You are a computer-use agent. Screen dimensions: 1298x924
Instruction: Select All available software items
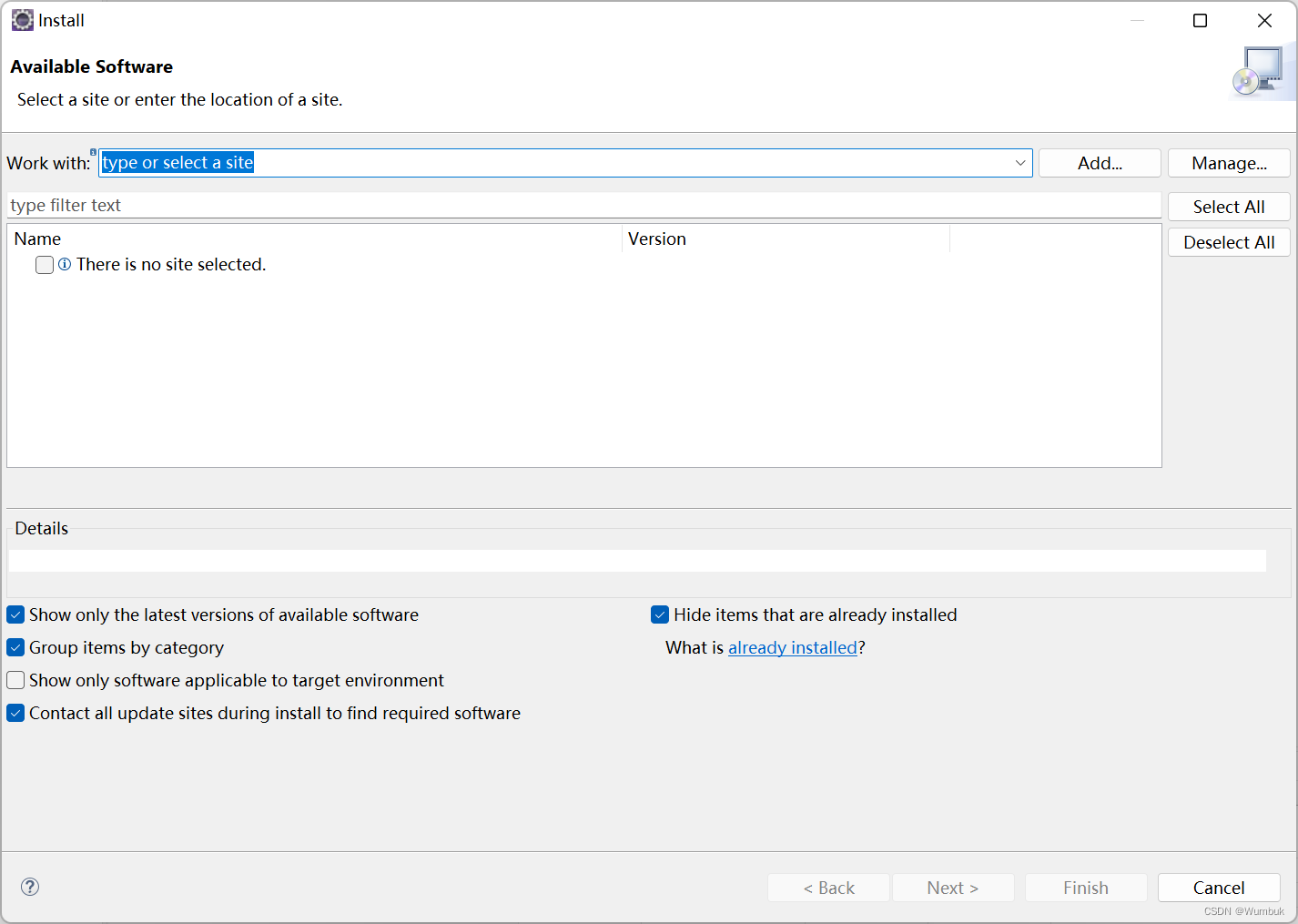1229,207
